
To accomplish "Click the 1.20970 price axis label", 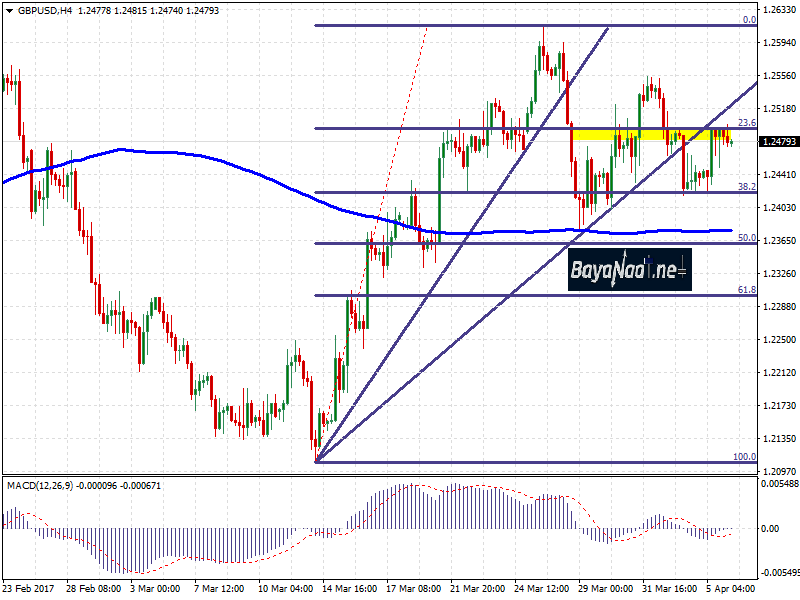I will [779, 471].
